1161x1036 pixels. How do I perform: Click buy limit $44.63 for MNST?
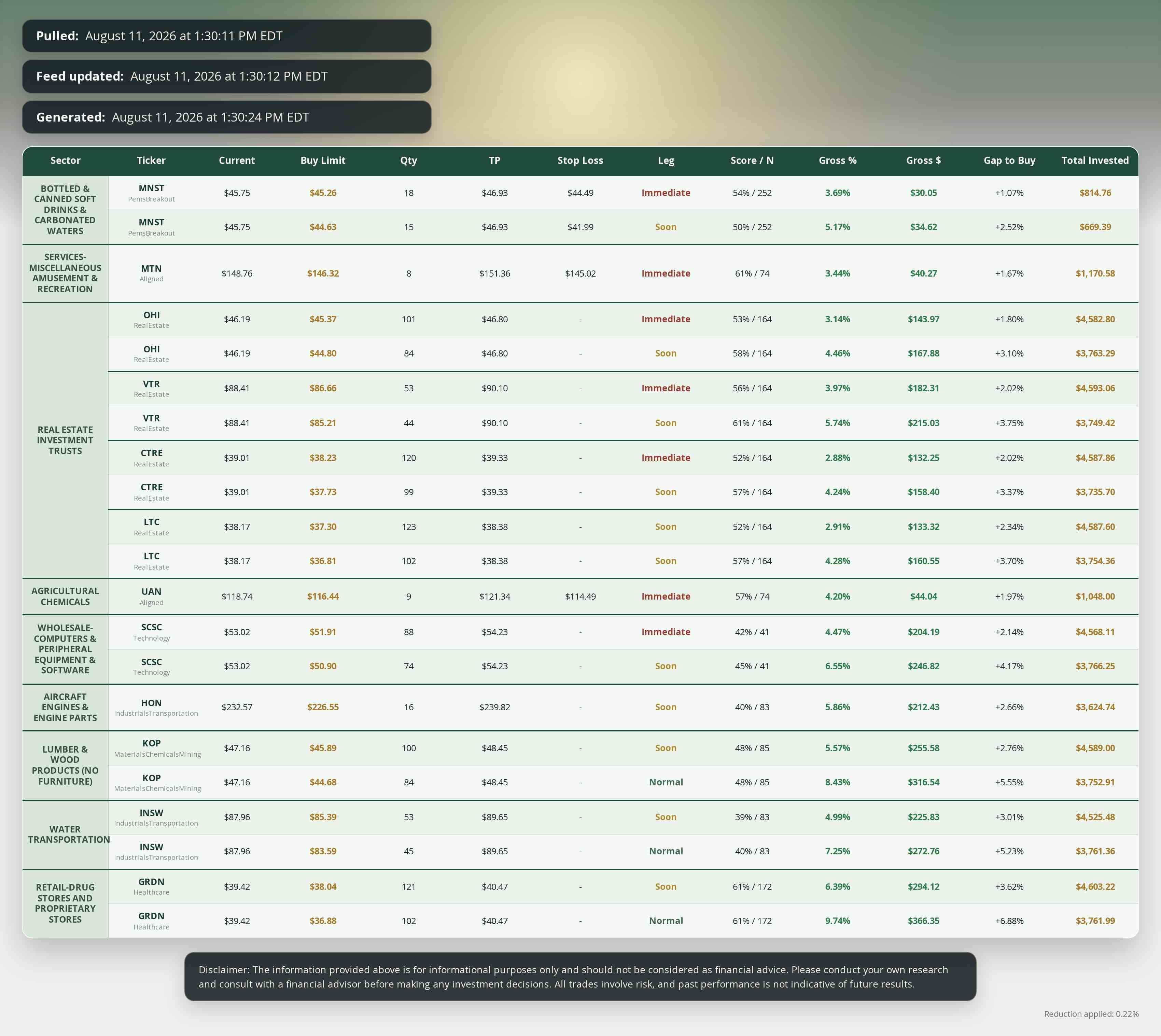click(x=323, y=227)
